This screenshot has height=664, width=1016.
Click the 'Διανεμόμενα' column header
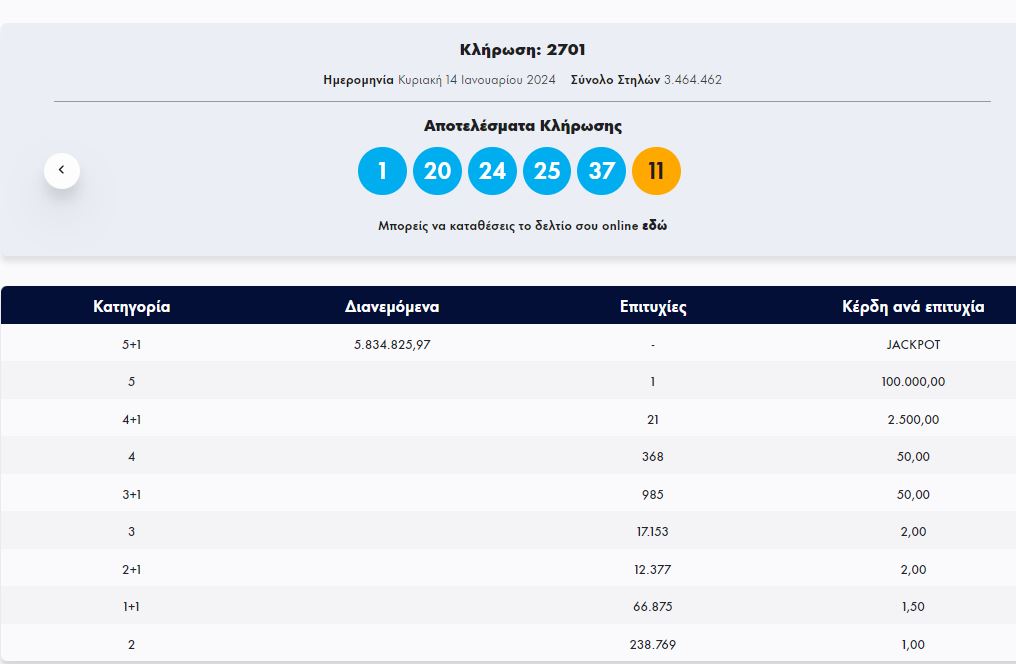pos(392,307)
